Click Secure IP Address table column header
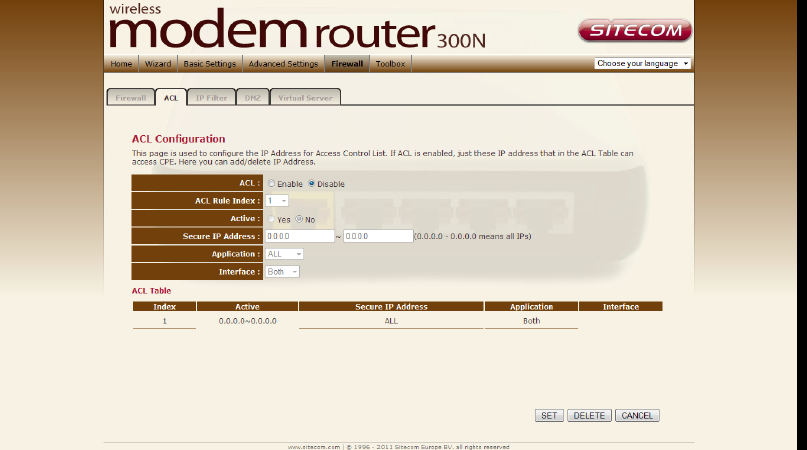Viewport: 807px width, 450px height. click(391, 306)
